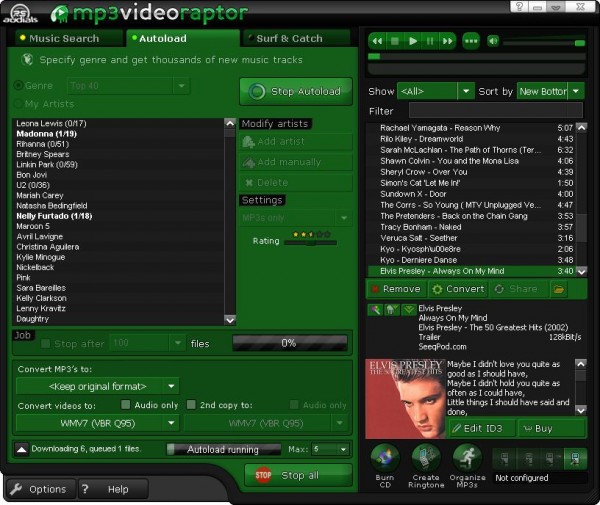The width and height of the screenshot is (600, 505).
Task: Click the artist list scroll-down arrow
Action: coord(230,320)
